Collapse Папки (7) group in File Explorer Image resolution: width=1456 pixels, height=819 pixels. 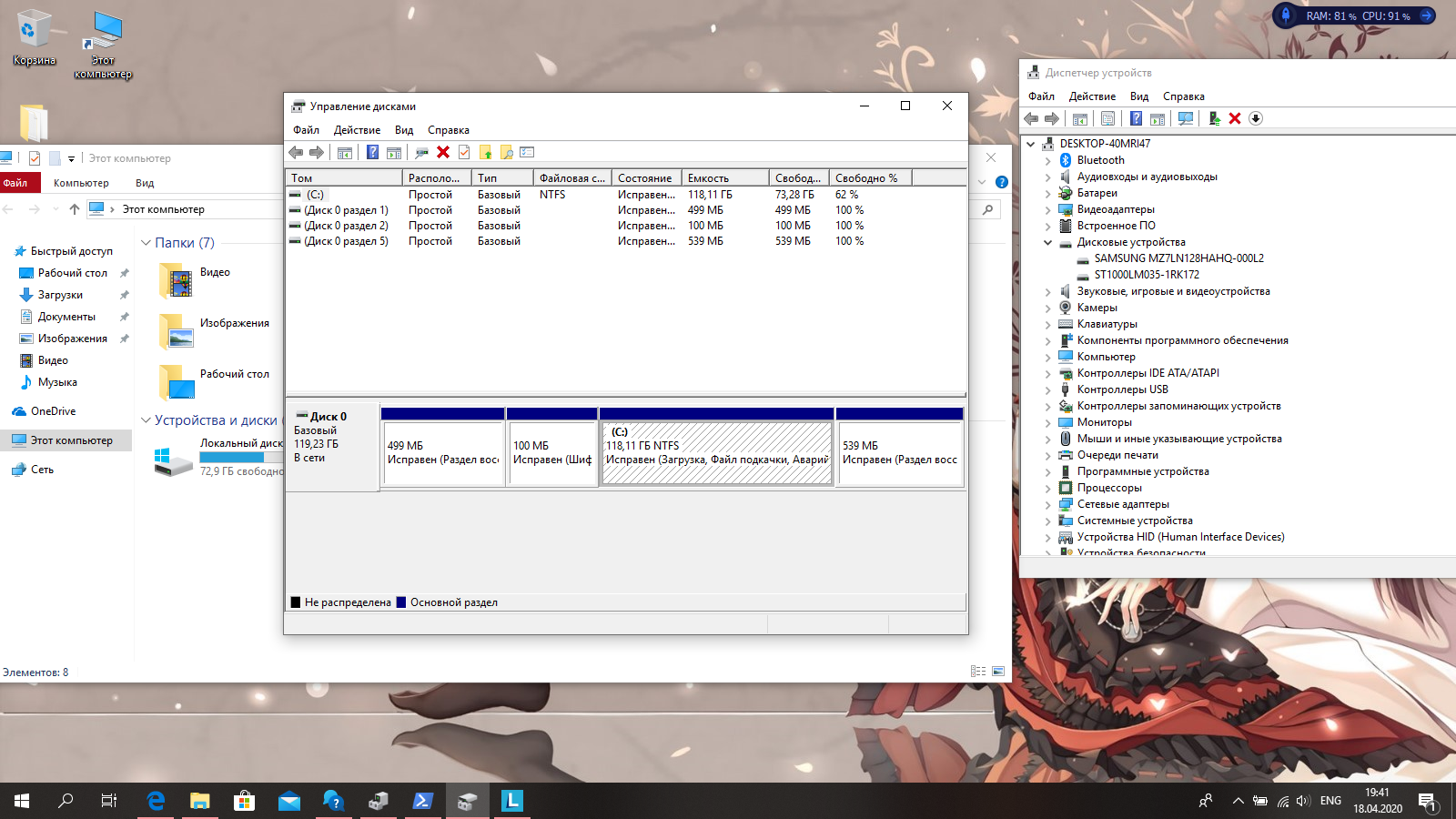146,243
